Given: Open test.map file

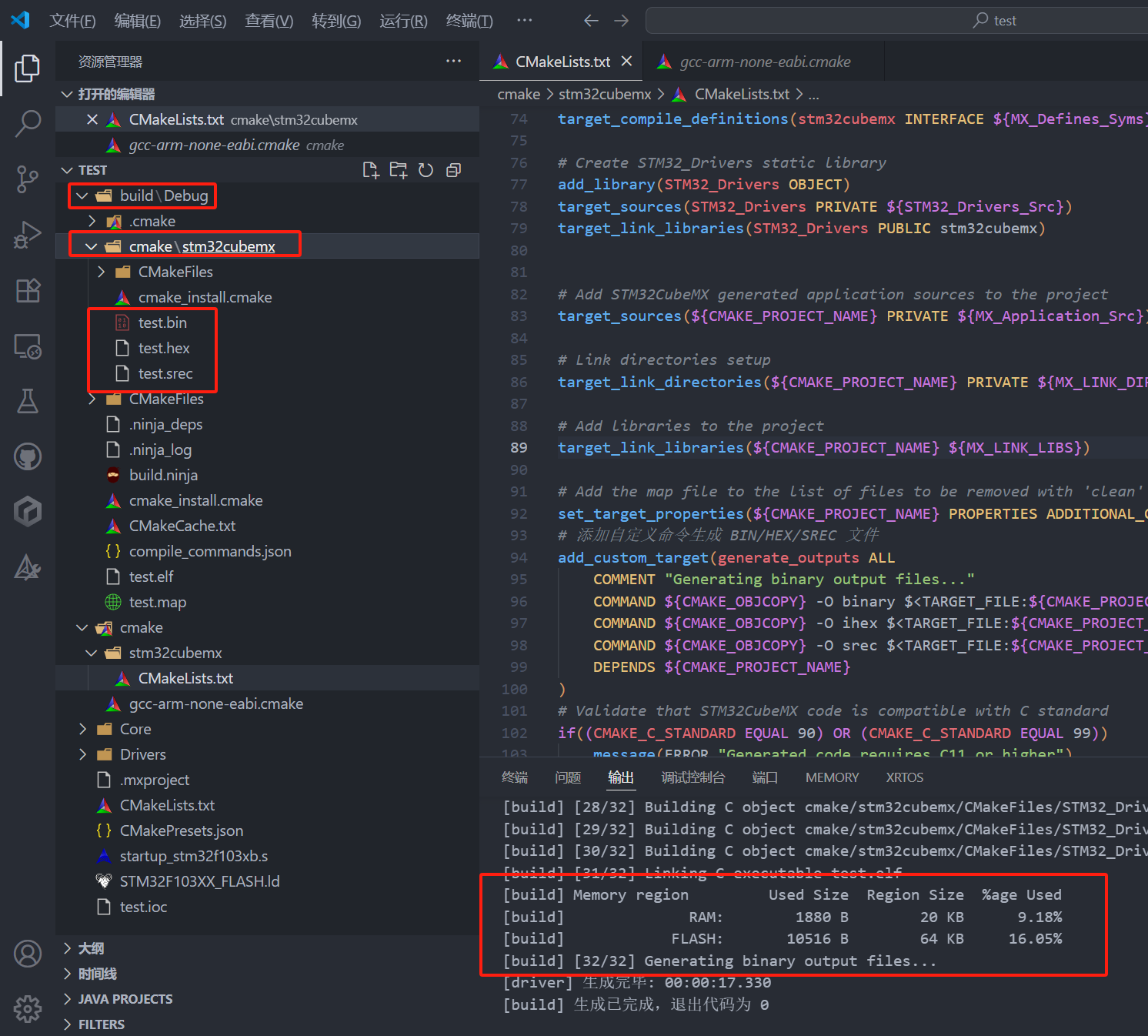Looking at the screenshot, I should pyautogui.click(x=267, y=602).
